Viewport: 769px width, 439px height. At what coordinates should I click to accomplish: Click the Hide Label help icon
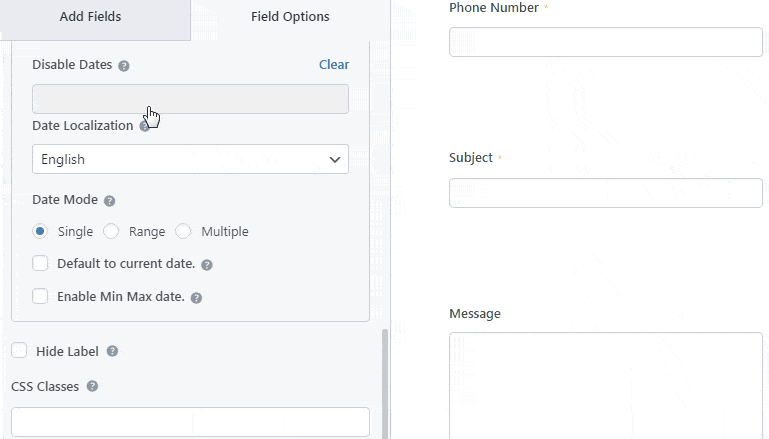pyautogui.click(x=112, y=351)
